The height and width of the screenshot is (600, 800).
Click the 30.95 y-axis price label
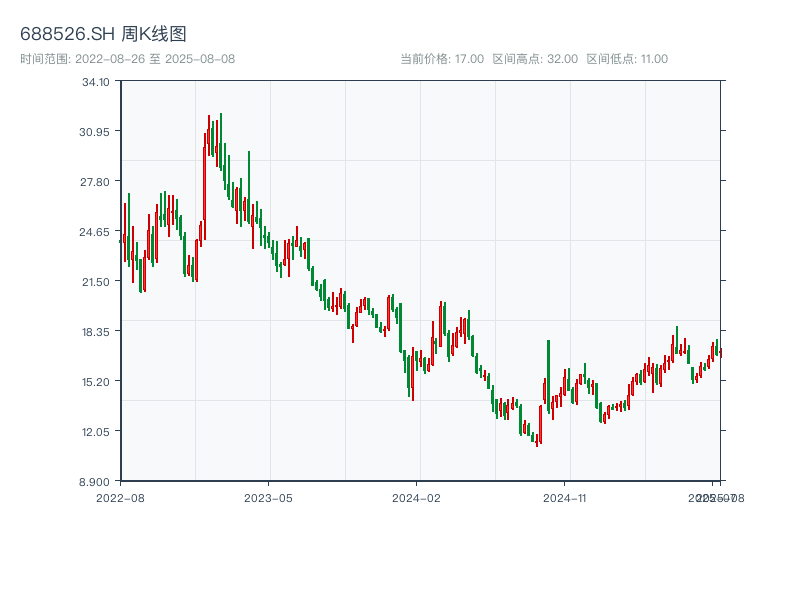[x=96, y=132]
